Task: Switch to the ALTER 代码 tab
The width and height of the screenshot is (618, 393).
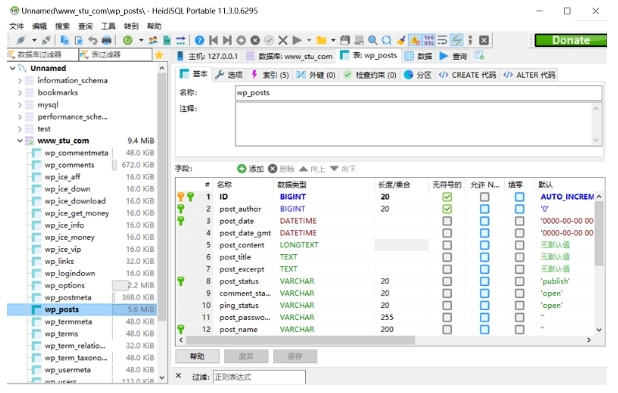Action: point(529,75)
